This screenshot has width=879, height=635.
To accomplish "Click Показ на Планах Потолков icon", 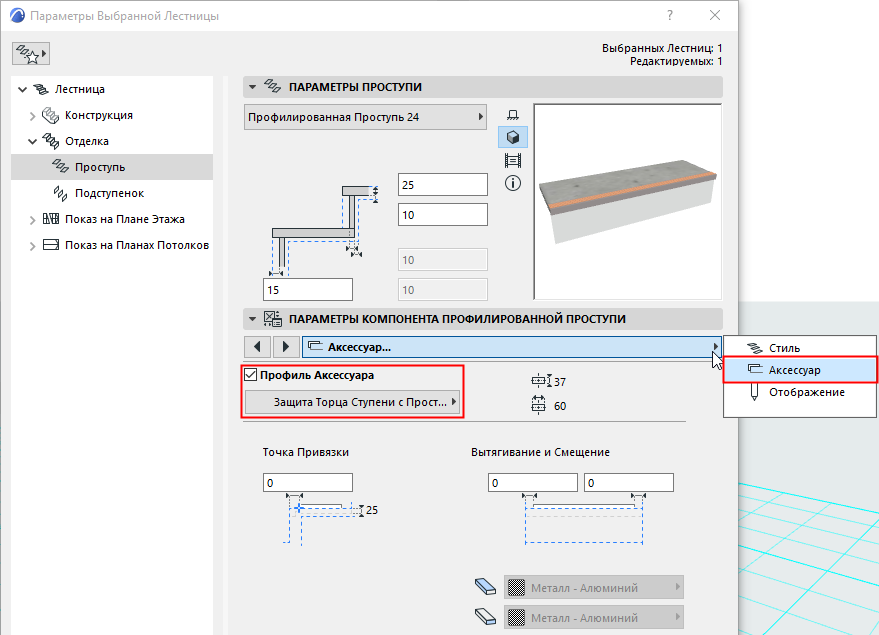I will point(50,245).
